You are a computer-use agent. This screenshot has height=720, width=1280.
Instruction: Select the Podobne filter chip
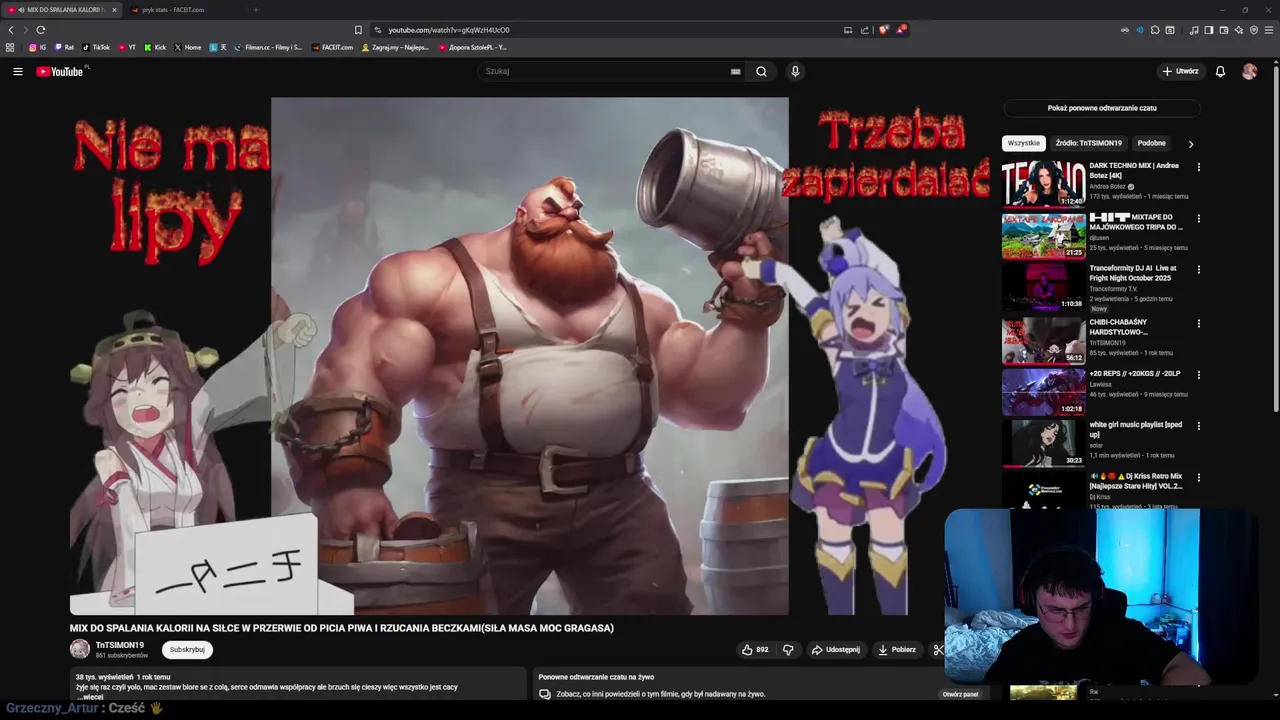(x=1151, y=143)
